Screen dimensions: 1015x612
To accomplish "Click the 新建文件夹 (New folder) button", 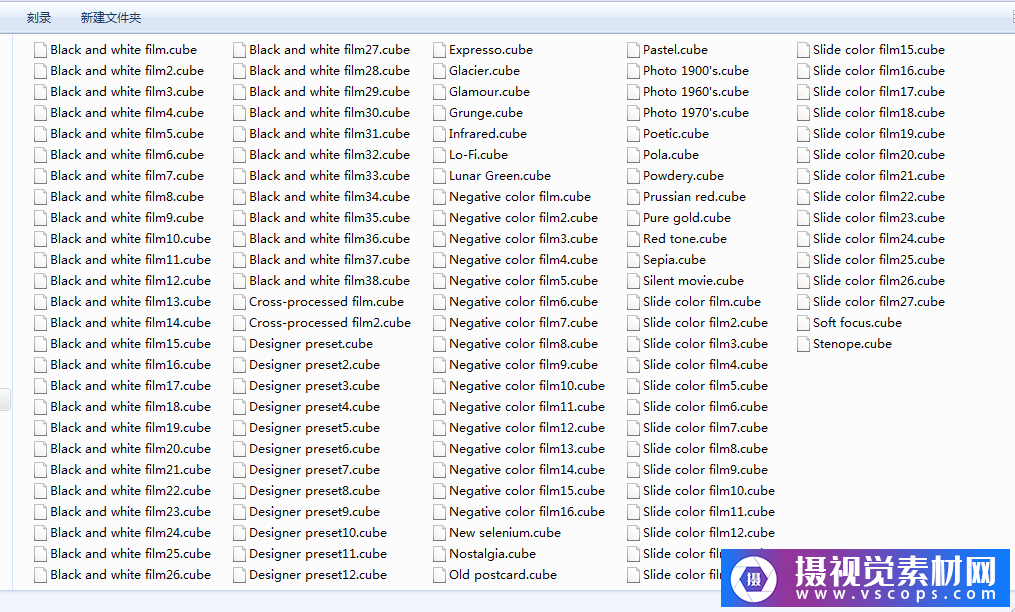I will click(x=111, y=18).
